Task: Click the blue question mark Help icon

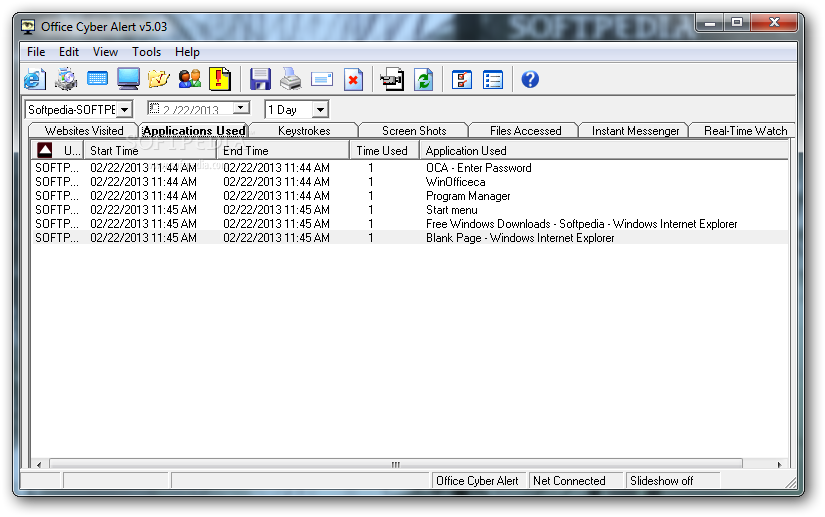Action: 530,79
